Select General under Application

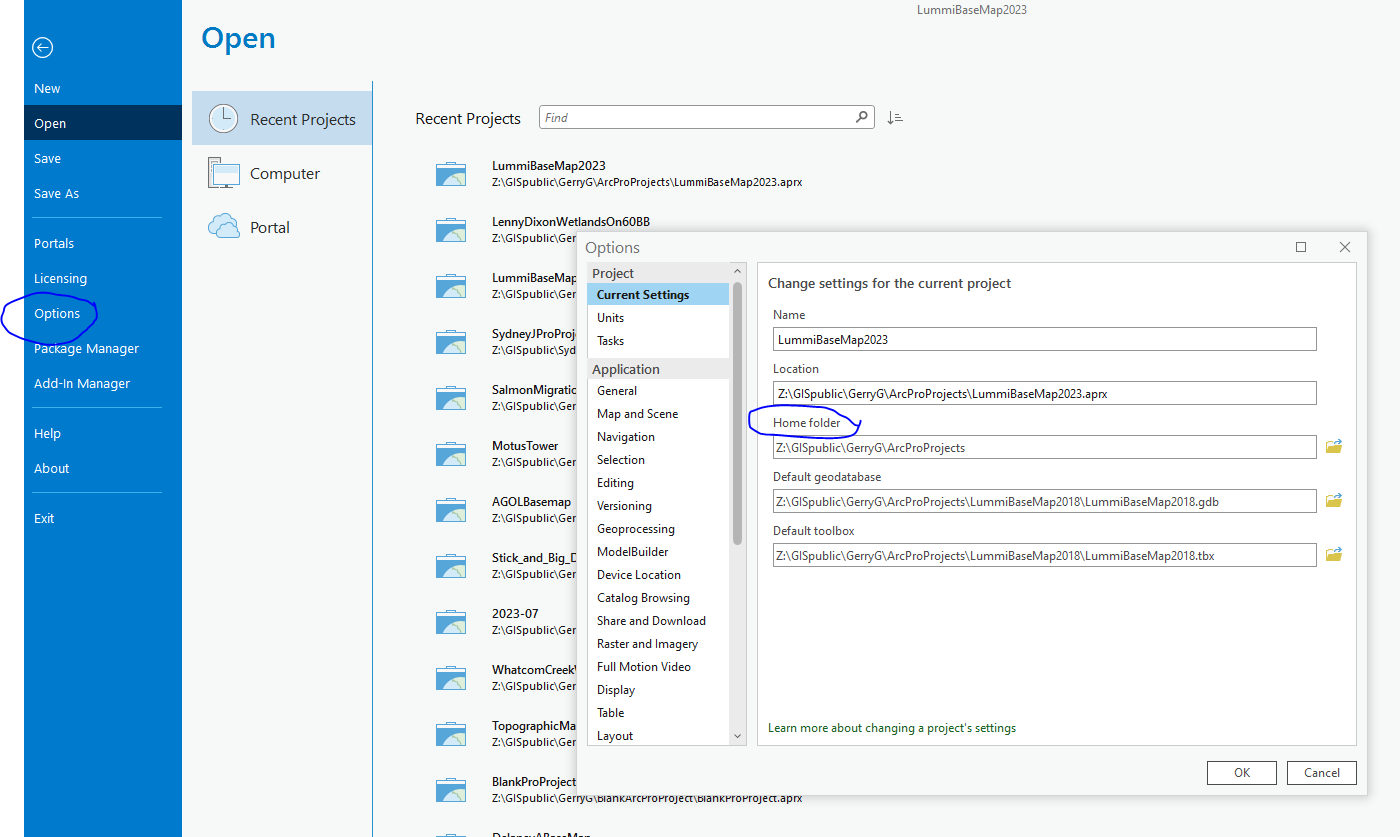tap(659, 390)
